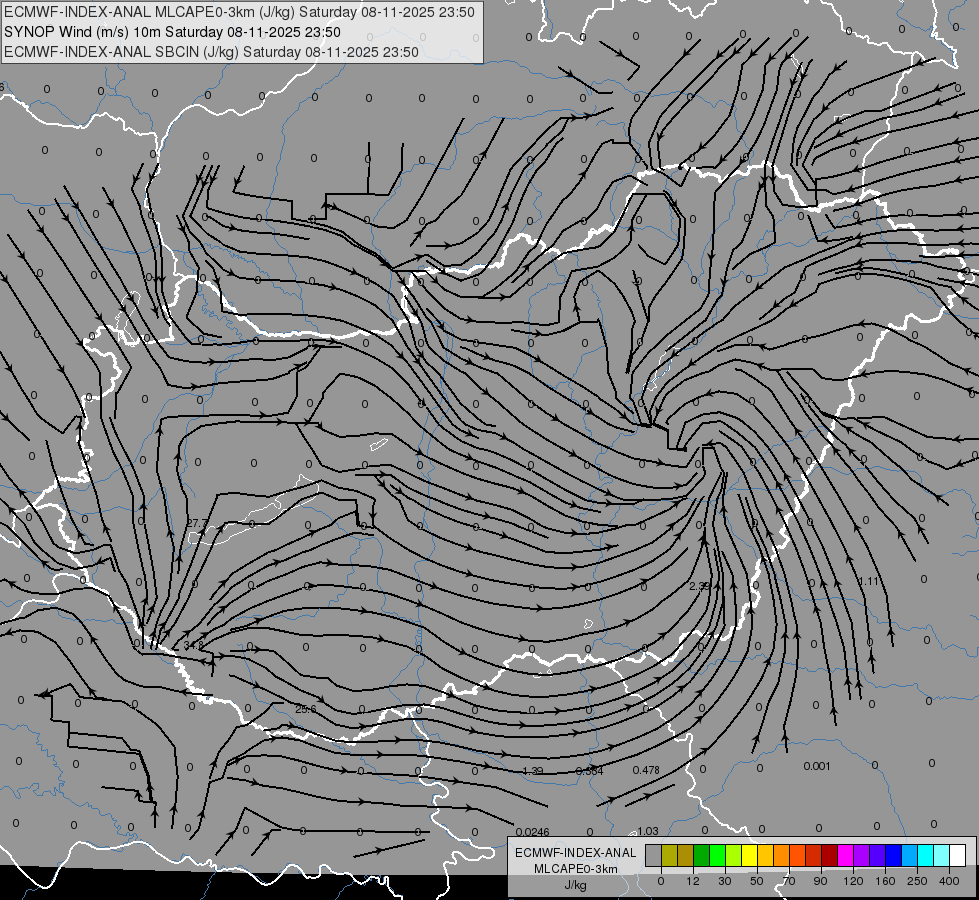This screenshot has height=900, width=979.
Task: Click the 1.11 value on the map
Action: click(x=868, y=581)
